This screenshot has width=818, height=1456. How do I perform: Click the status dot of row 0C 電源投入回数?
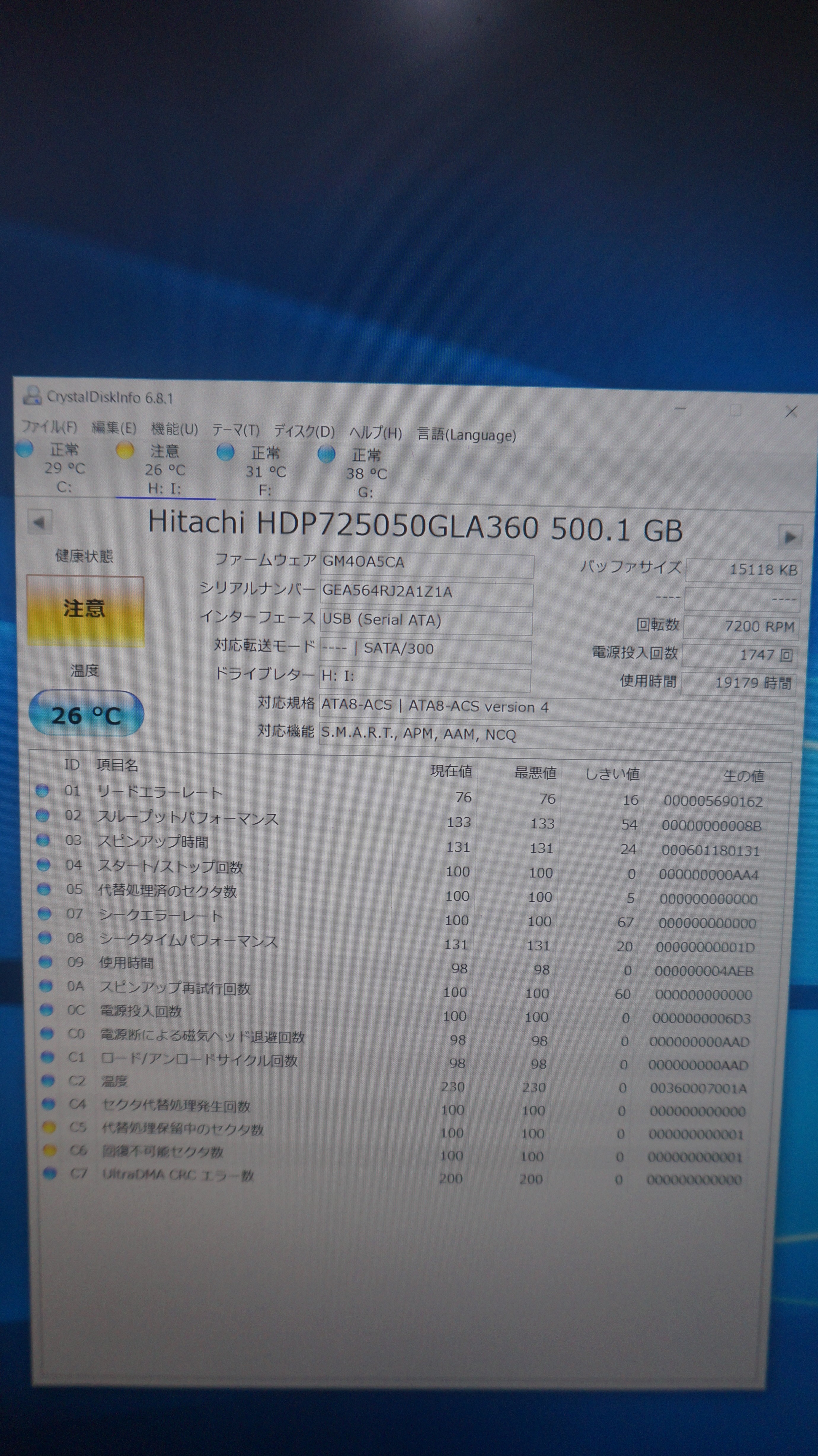point(47,1010)
